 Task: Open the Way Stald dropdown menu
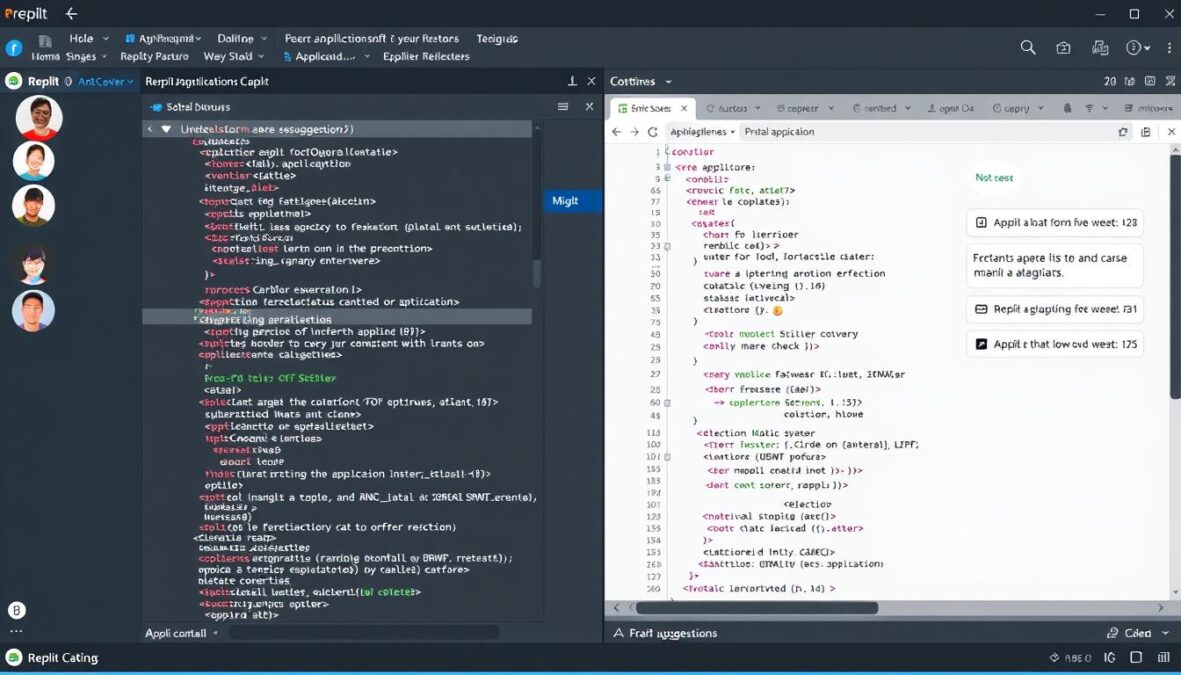[x=232, y=56]
